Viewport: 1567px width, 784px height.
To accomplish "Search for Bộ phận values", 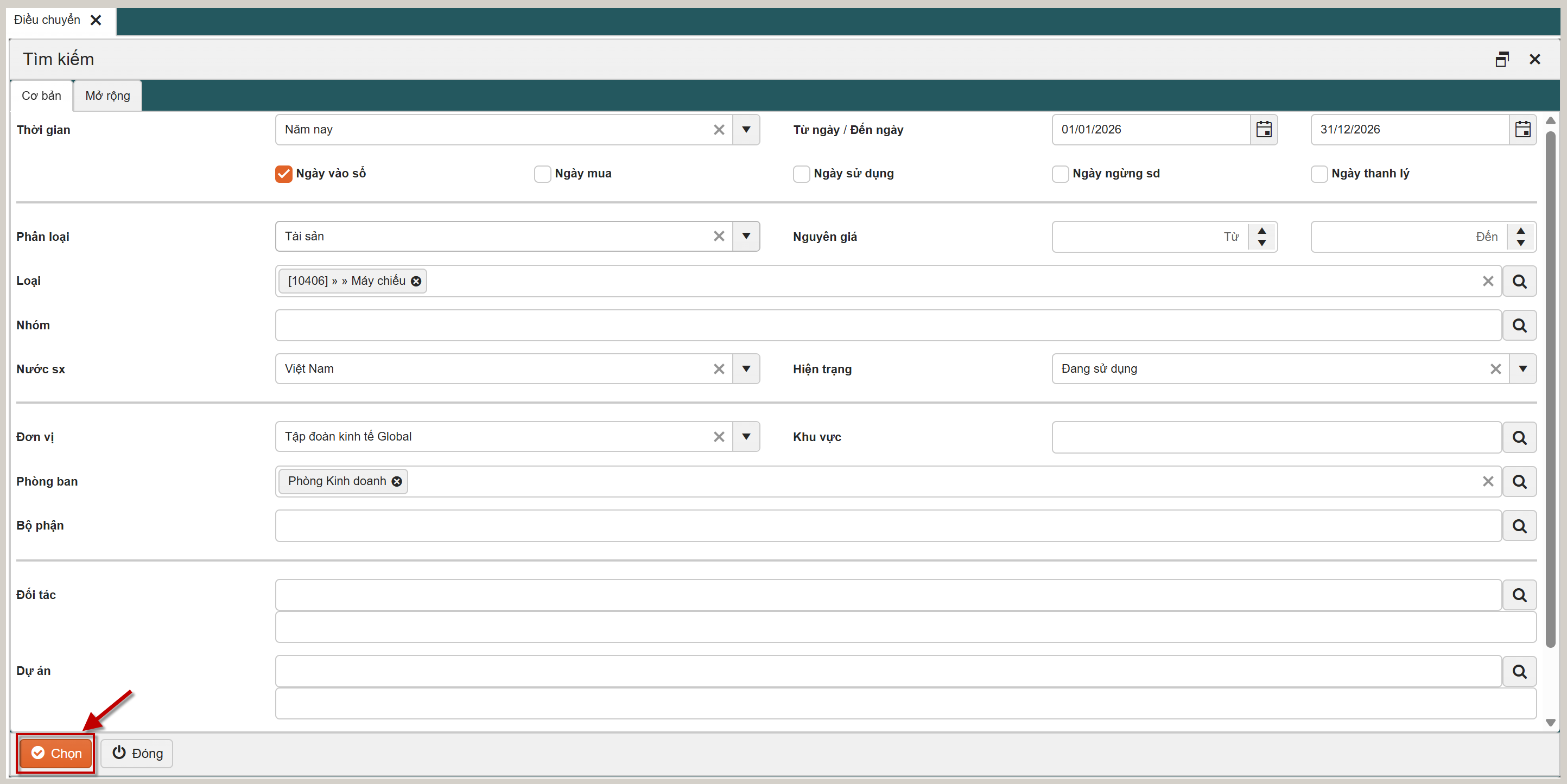I will [1520, 526].
